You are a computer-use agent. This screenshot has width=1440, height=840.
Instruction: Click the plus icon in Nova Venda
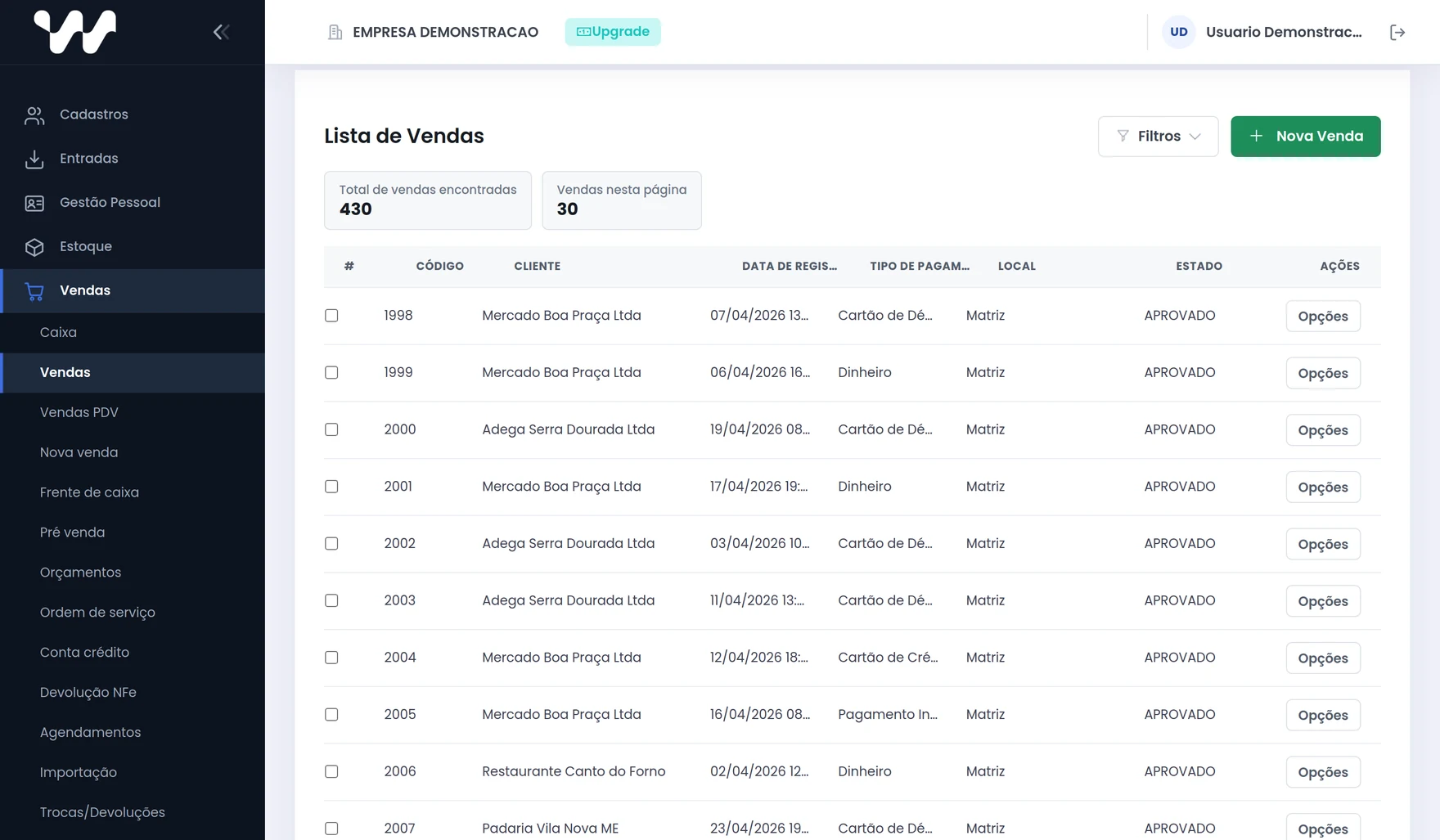pos(1257,136)
